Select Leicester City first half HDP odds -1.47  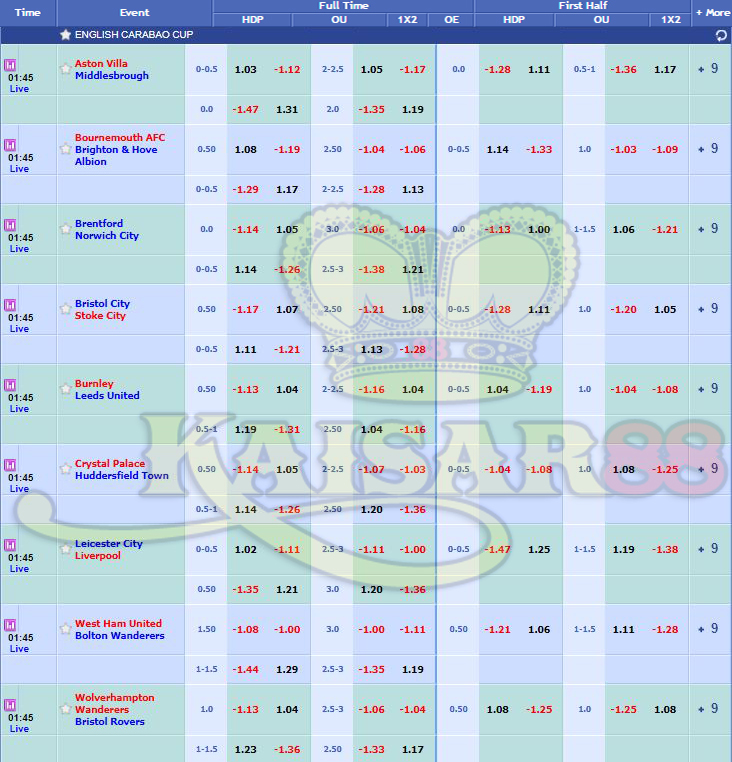(x=497, y=550)
